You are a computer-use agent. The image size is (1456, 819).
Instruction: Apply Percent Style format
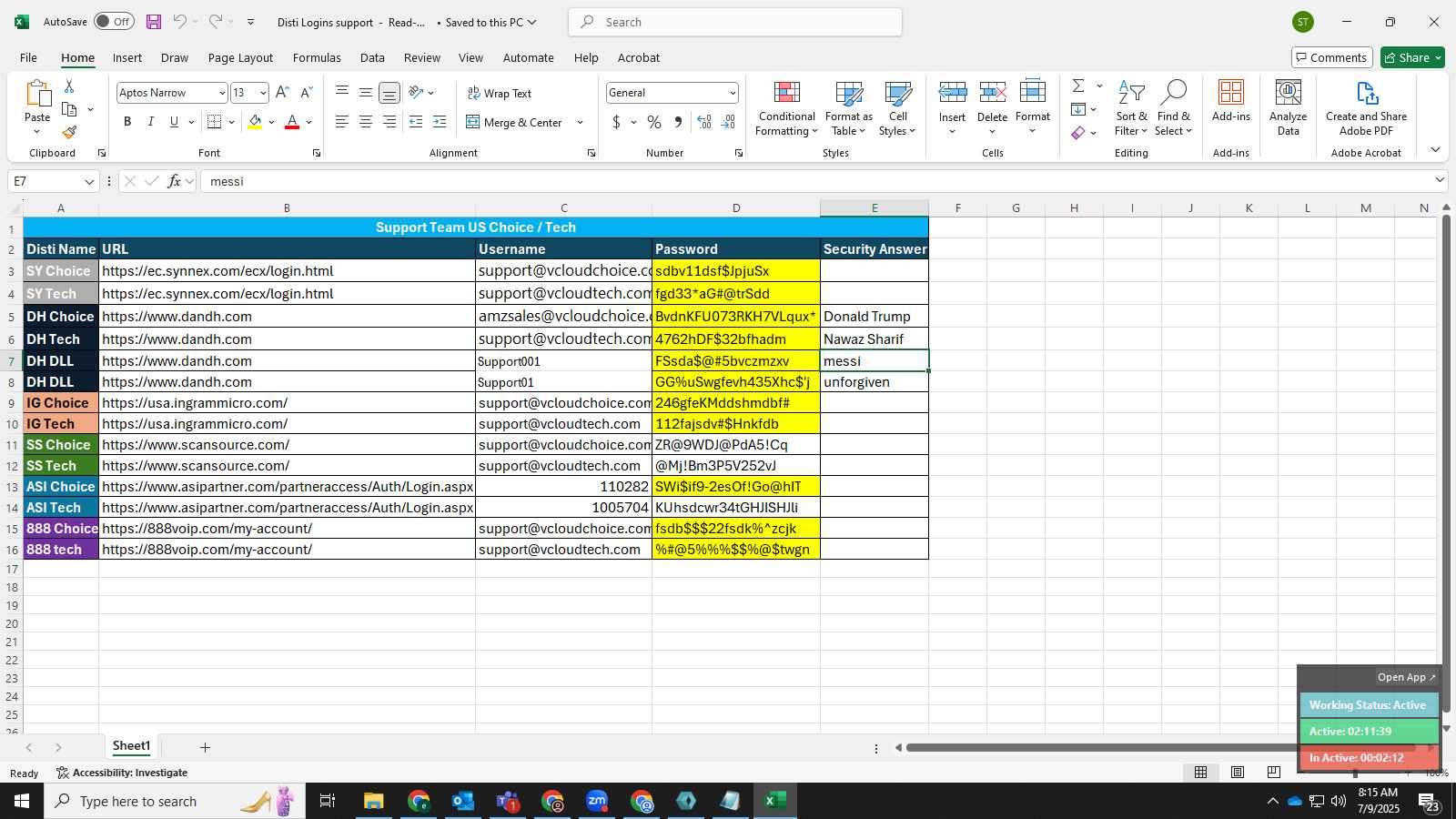654,122
